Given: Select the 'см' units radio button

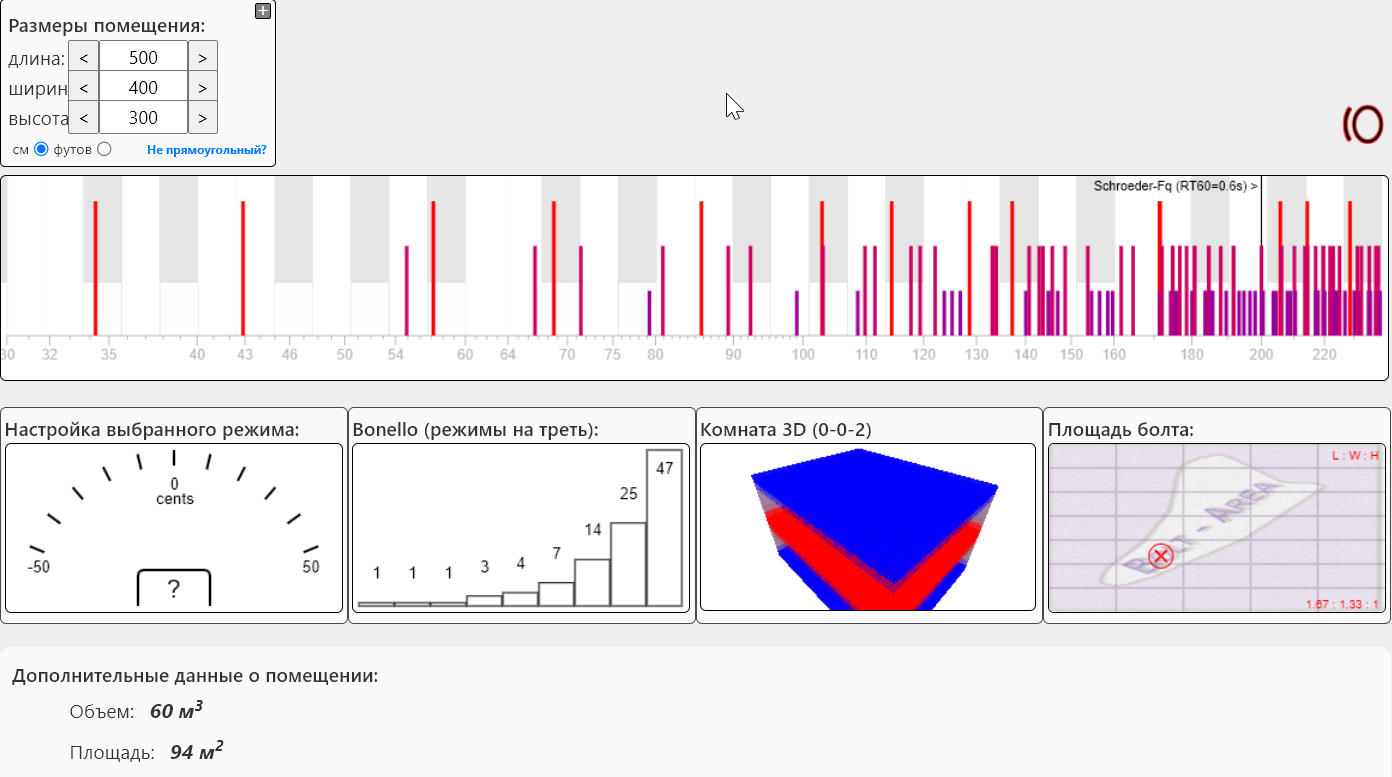Looking at the screenshot, I should tap(41, 149).
